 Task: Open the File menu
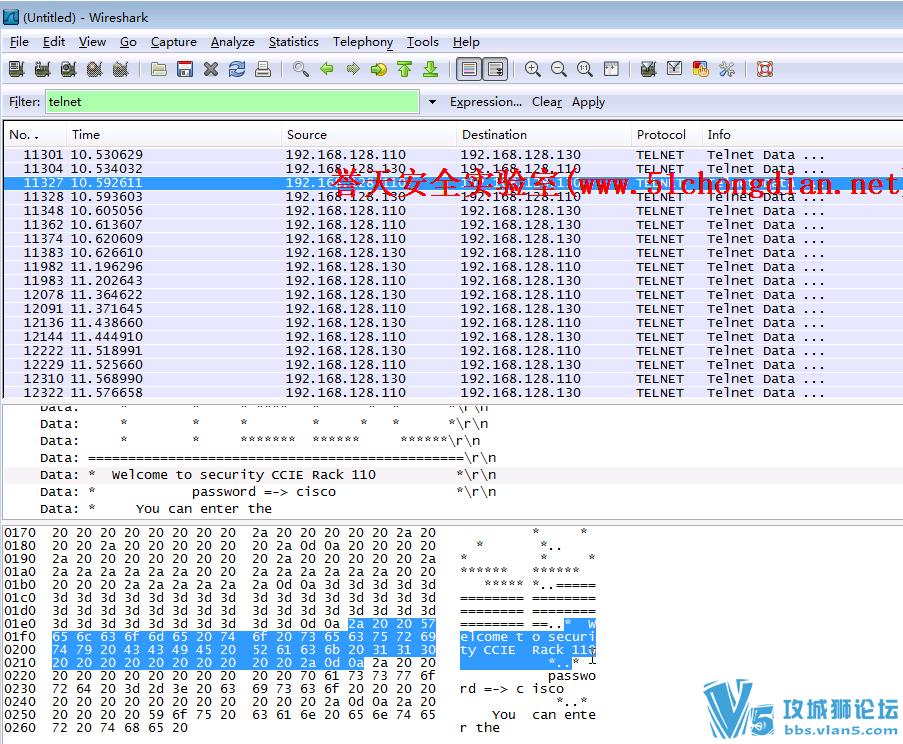click(19, 42)
